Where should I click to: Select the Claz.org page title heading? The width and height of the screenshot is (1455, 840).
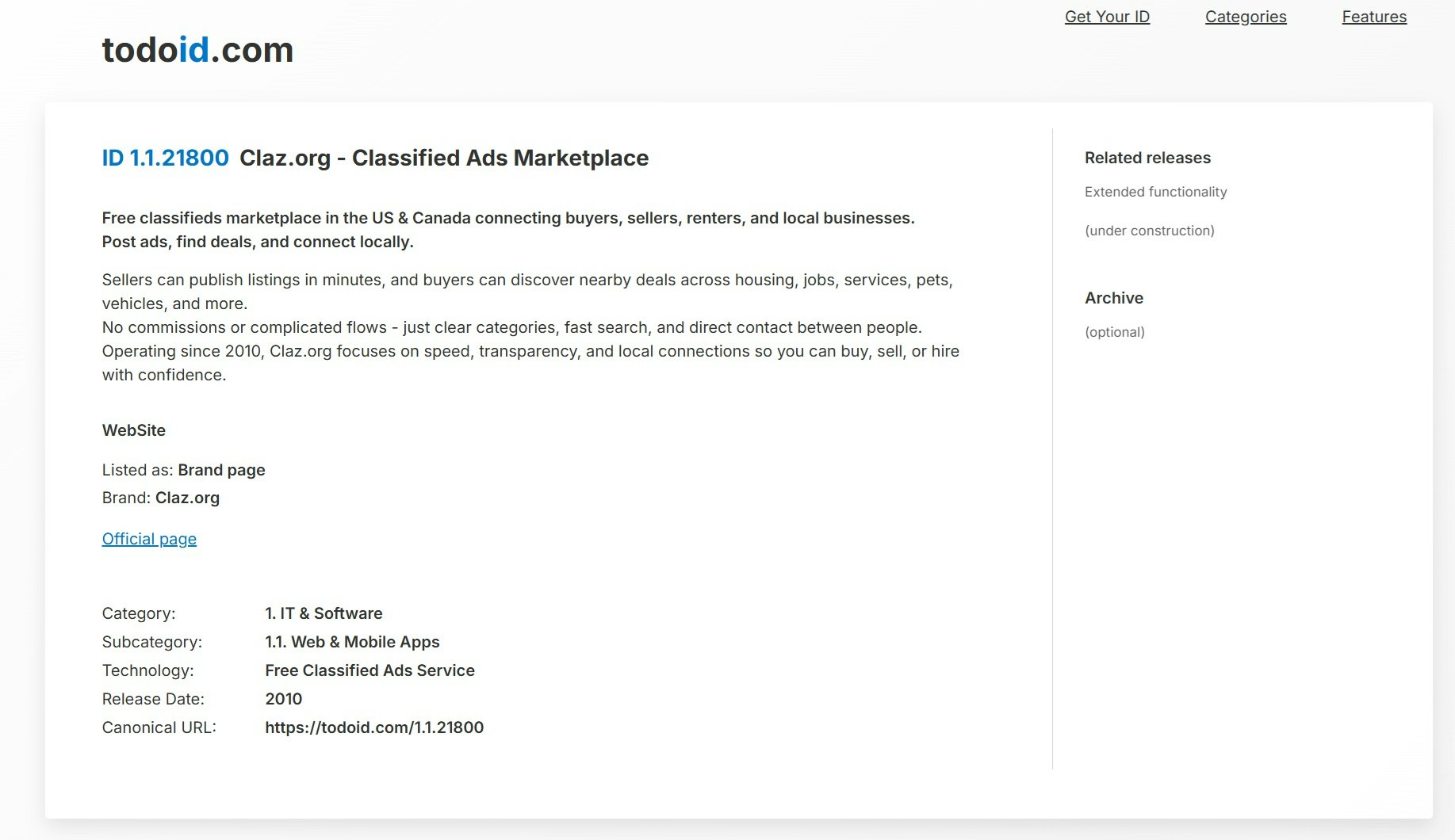click(x=444, y=158)
